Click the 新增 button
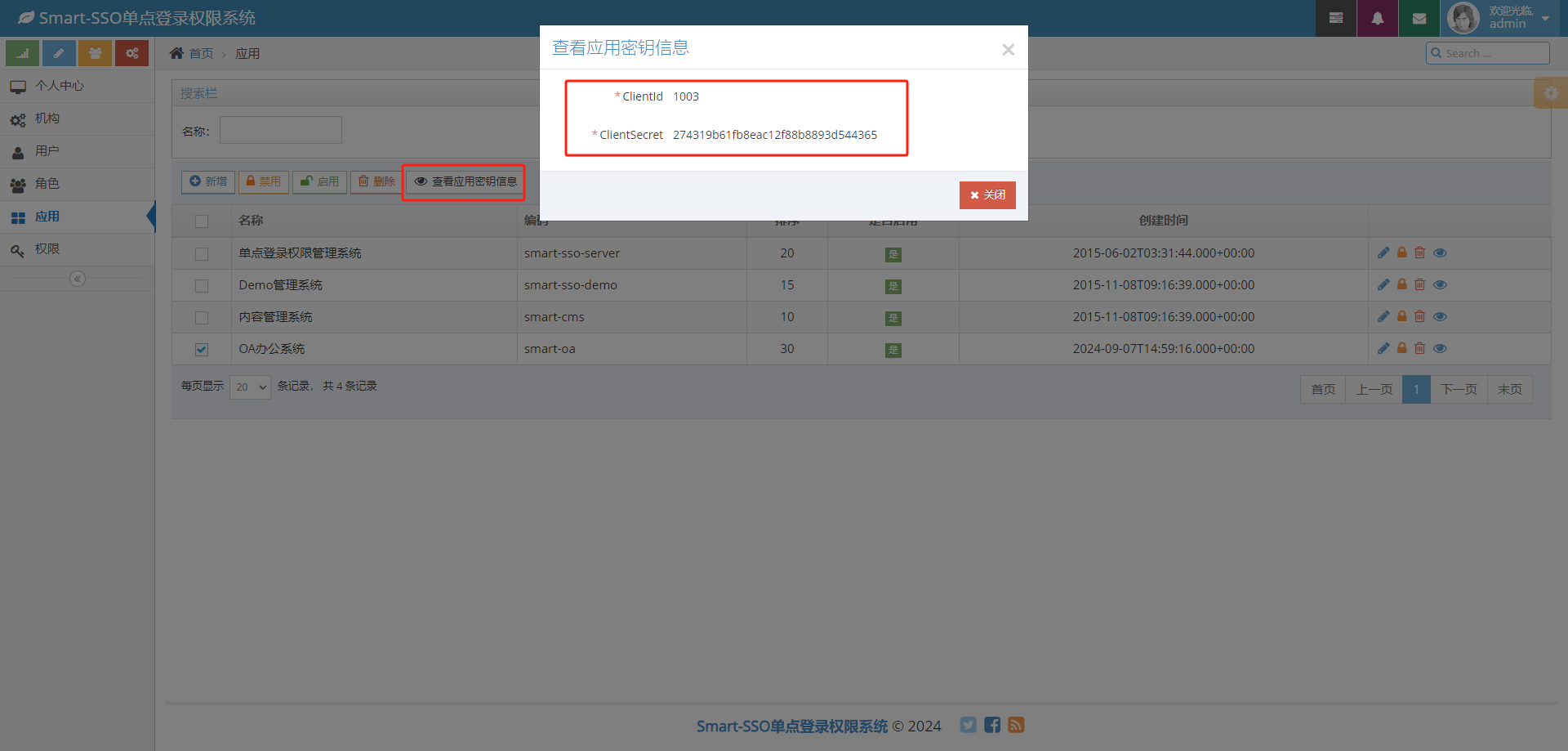The image size is (1568, 751). [208, 181]
